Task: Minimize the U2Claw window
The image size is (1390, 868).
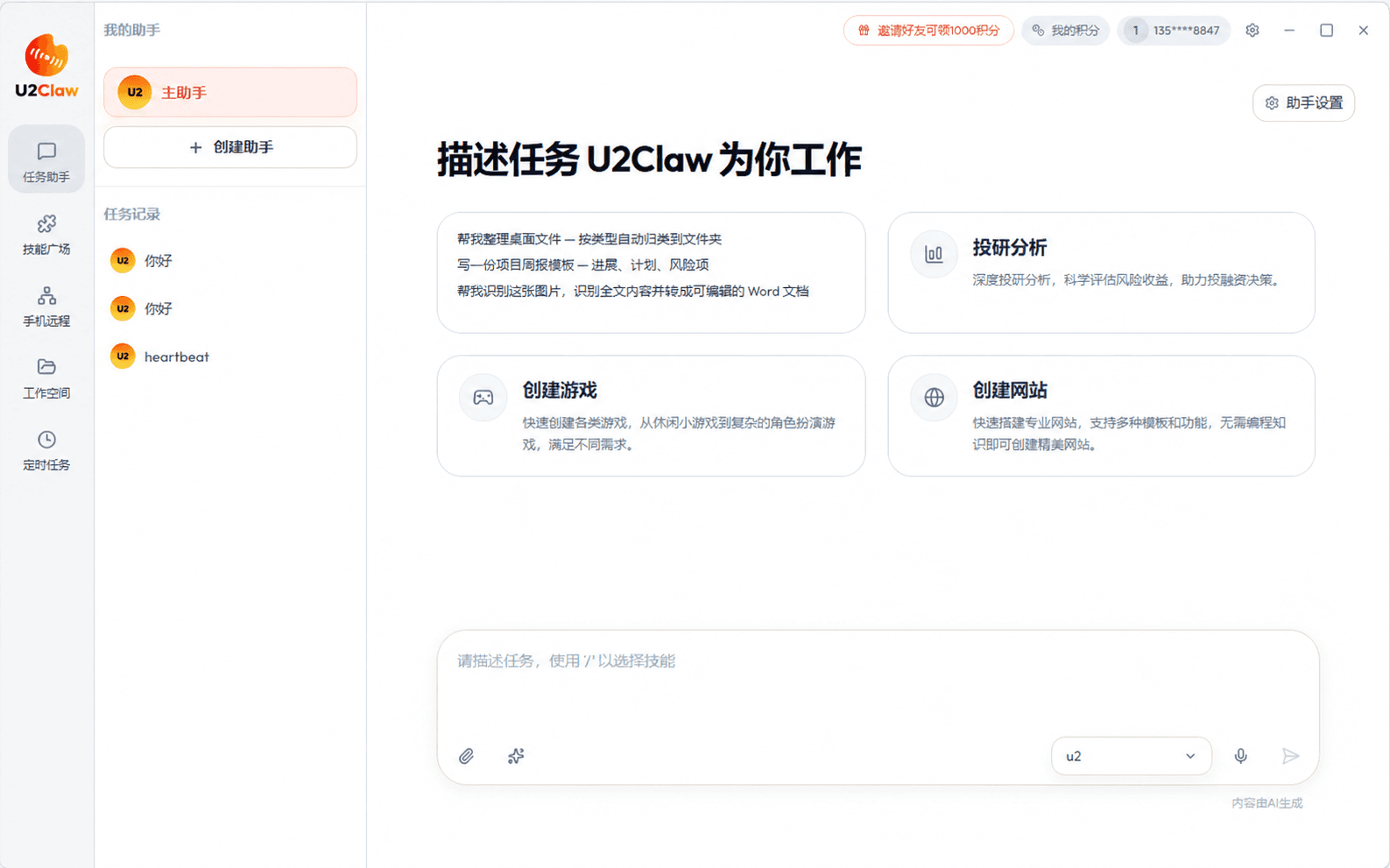Action: (1289, 31)
